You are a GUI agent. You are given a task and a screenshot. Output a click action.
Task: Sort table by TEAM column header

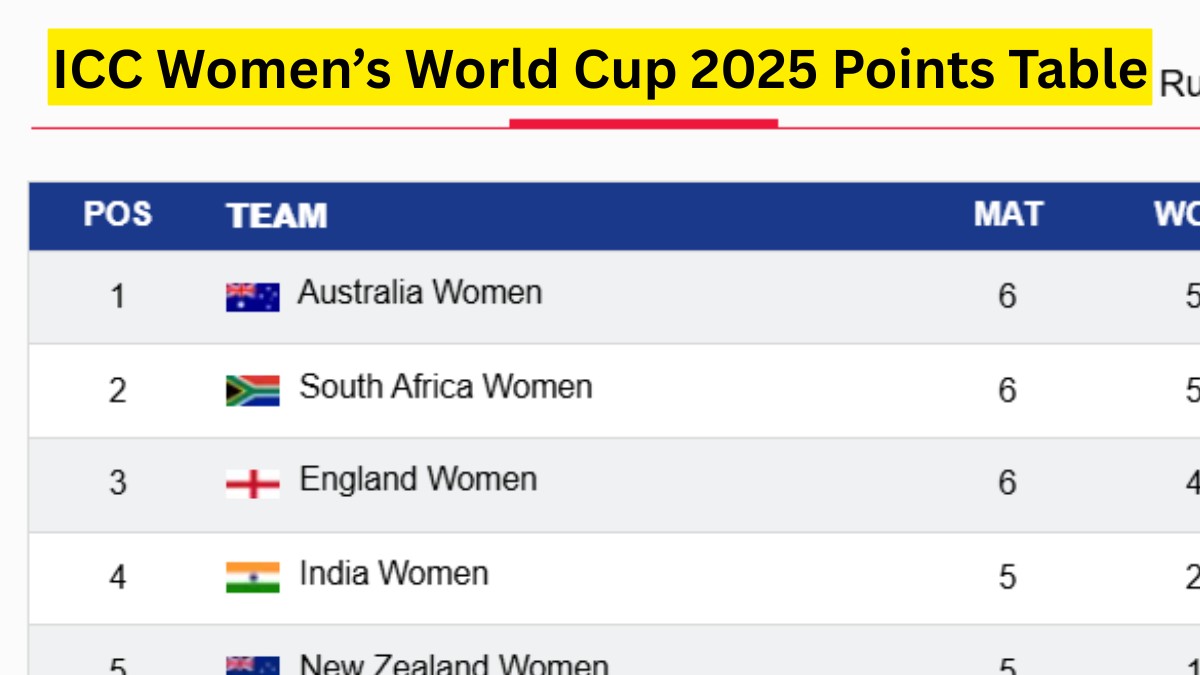[277, 216]
